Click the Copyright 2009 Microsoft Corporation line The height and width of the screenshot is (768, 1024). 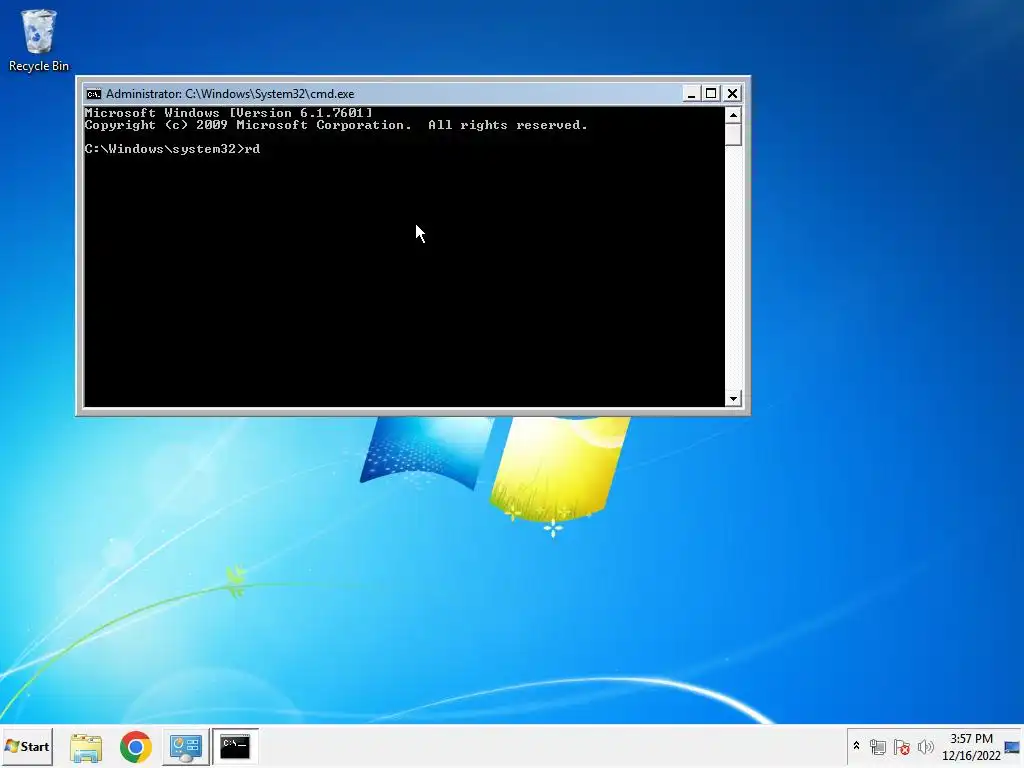336,125
